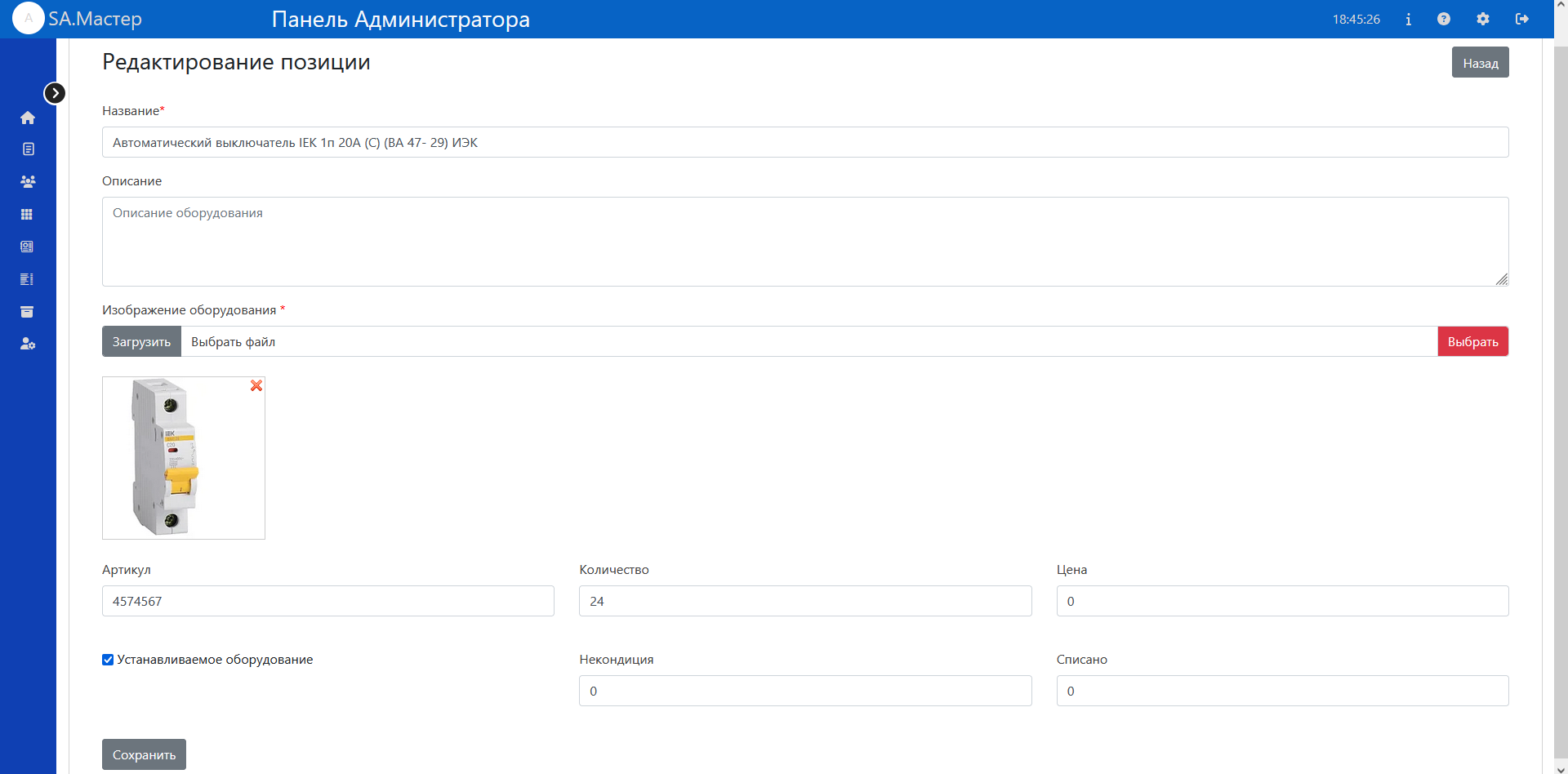Viewport: 1568px width, 774px height.
Task: Open the home page from sidebar
Action: tap(28, 118)
